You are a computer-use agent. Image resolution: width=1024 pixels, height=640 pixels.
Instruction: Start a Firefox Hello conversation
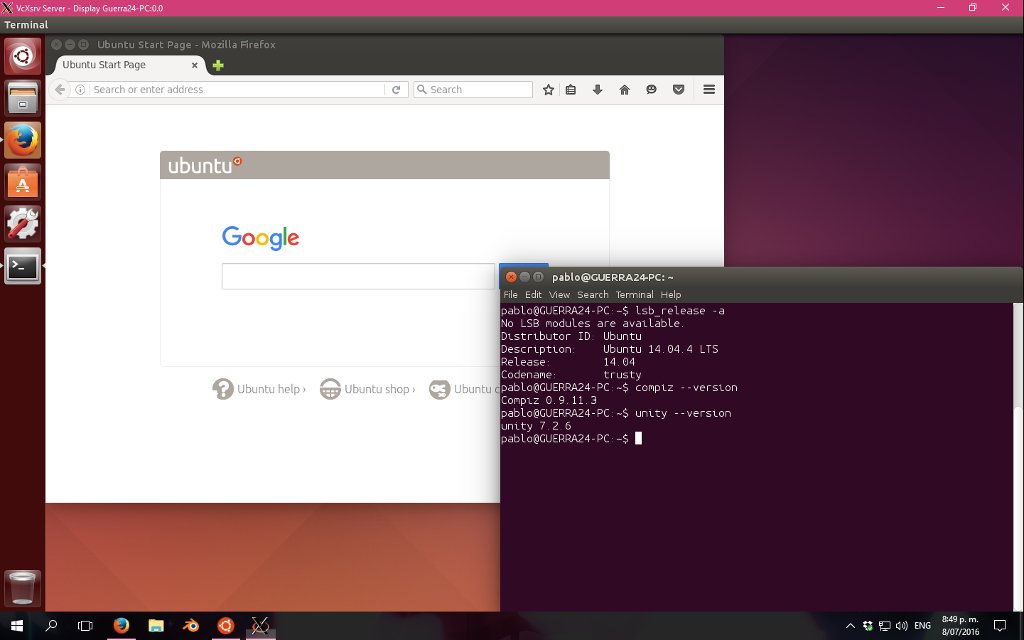[652, 89]
